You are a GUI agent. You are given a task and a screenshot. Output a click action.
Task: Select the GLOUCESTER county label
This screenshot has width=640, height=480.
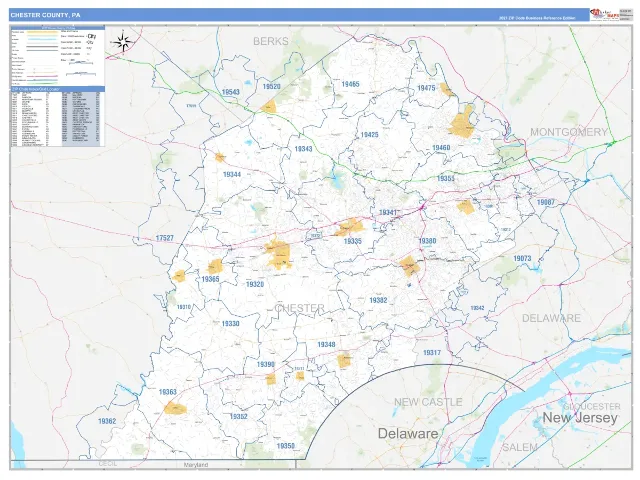pos(592,407)
